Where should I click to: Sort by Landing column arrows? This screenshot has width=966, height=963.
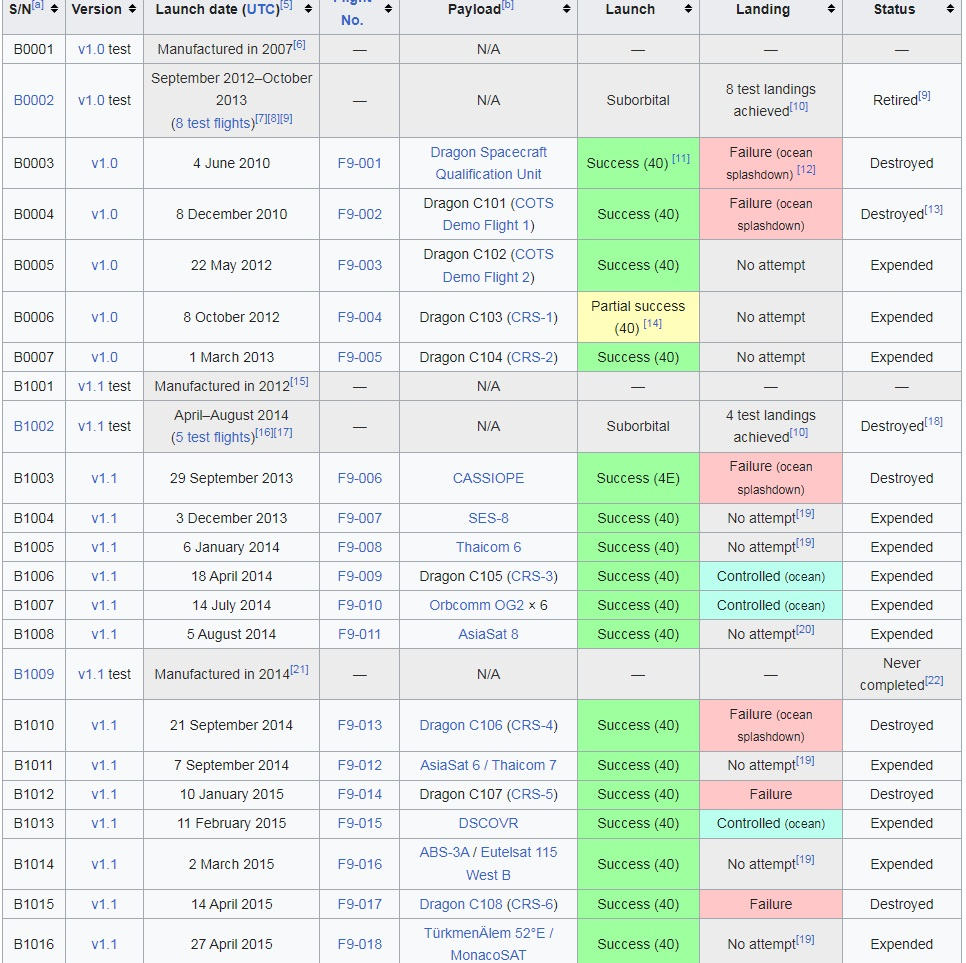pos(831,9)
